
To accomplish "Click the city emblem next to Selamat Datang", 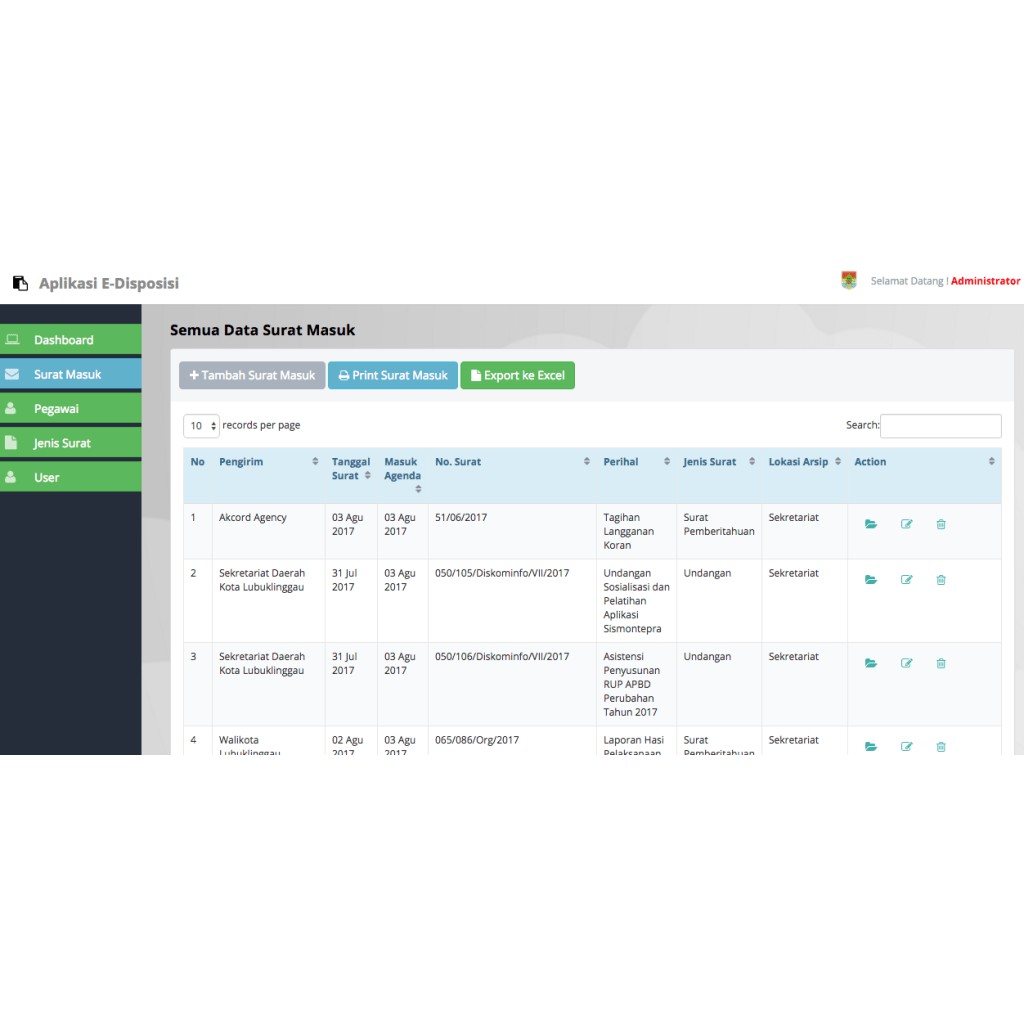I will tap(849, 281).
